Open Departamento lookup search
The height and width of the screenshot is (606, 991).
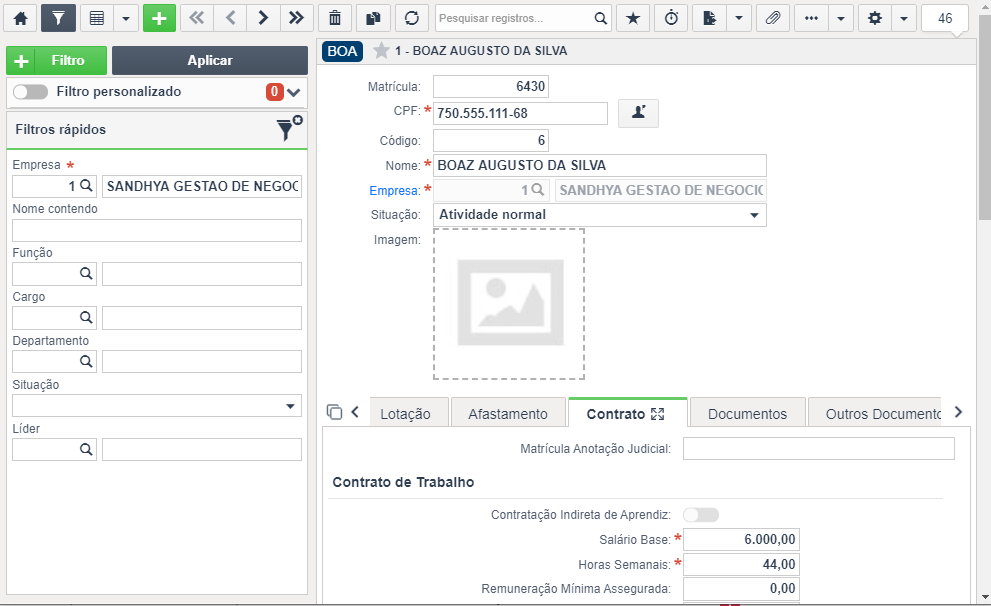point(86,361)
